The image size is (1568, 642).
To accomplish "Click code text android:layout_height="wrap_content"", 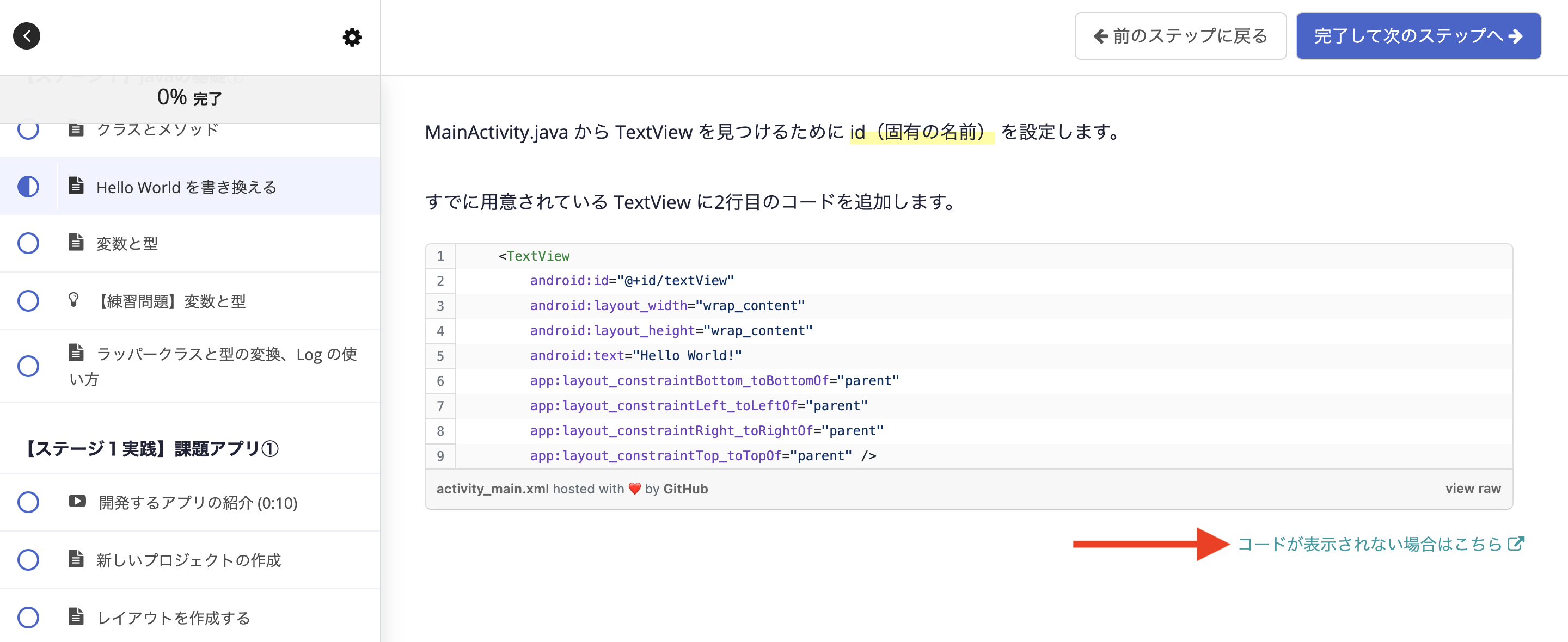I will 671,330.
